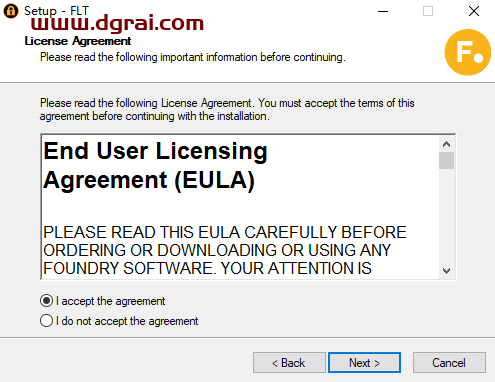Click the yellow Foundry F logo
The width and height of the screenshot is (495, 382).
(x=468, y=52)
